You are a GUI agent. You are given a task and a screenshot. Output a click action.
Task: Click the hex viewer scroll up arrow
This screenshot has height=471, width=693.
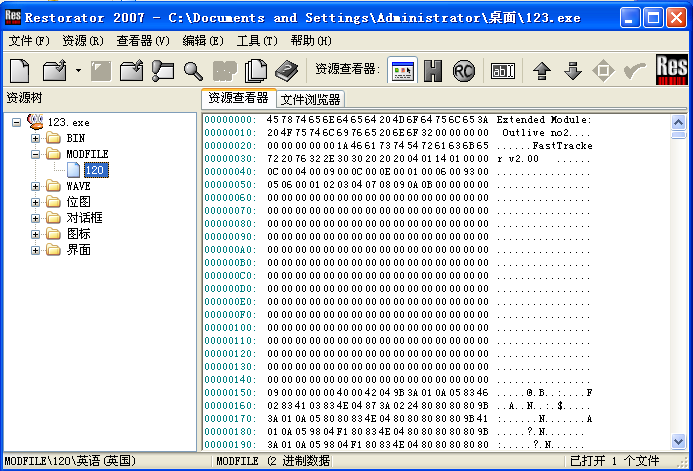(678, 122)
